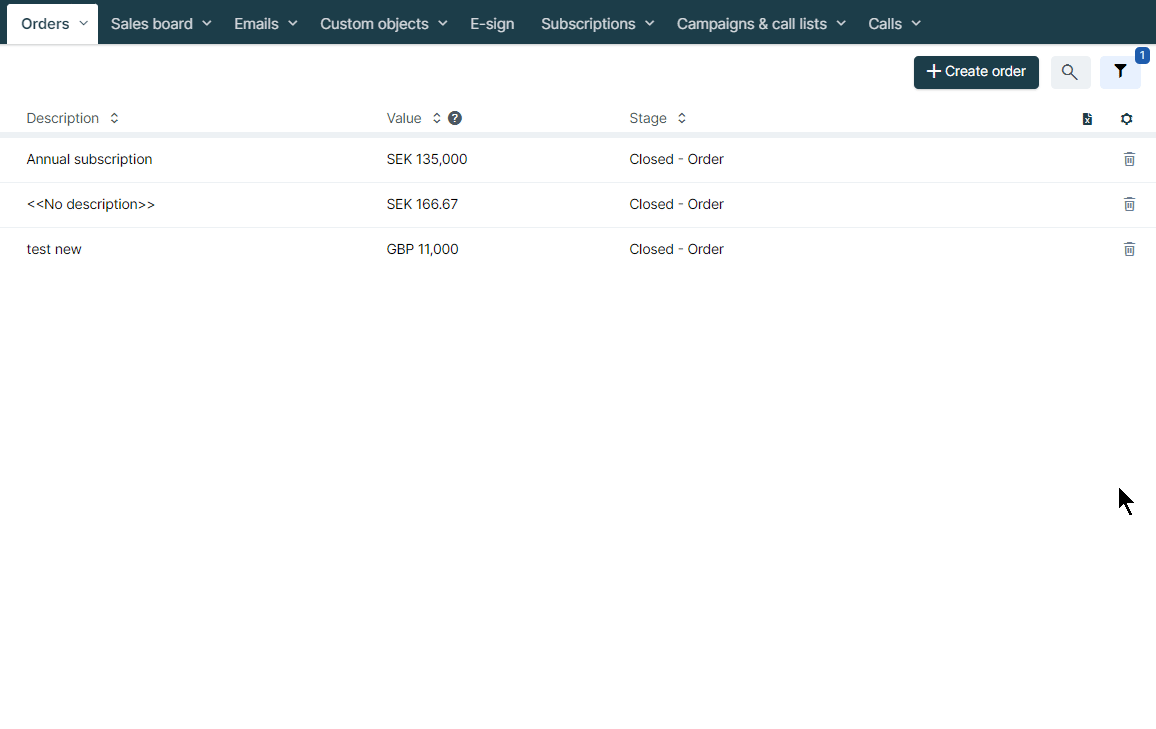Go to the Subscriptions tab

588,24
